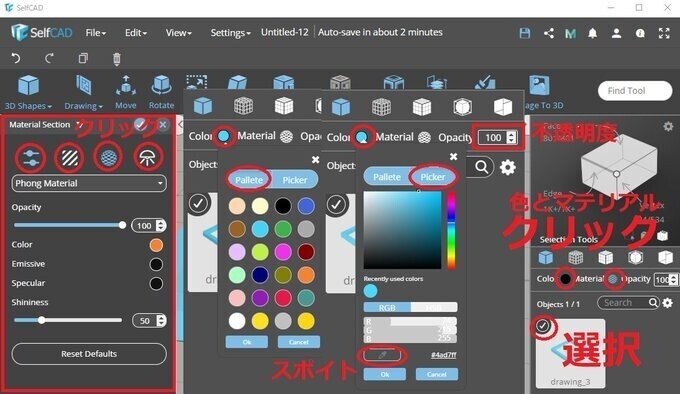680x394 pixels.
Task: Click the Shininess slider track
Action: [68, 320]
